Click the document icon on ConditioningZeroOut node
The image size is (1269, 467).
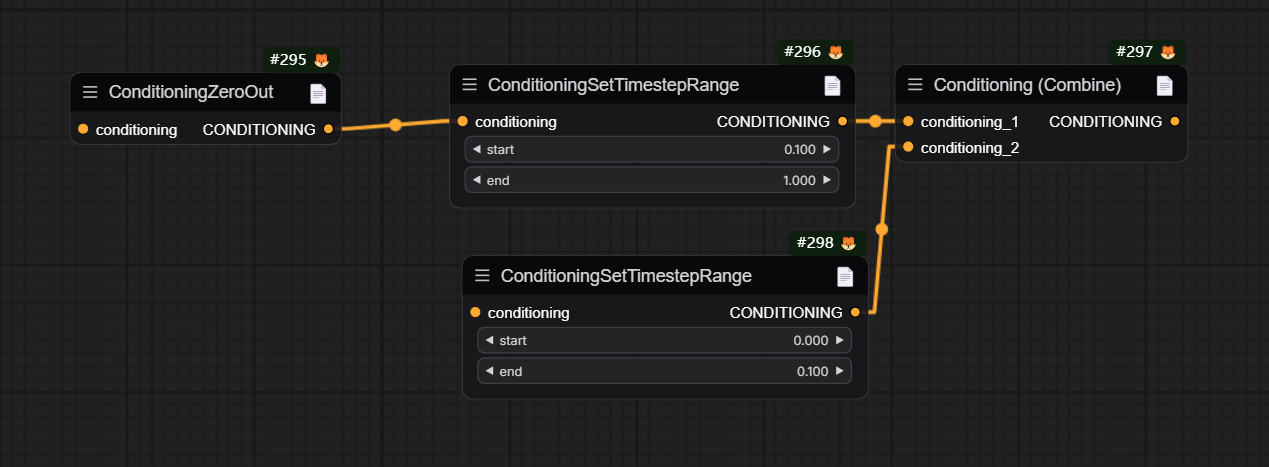(x=318, y=93)
